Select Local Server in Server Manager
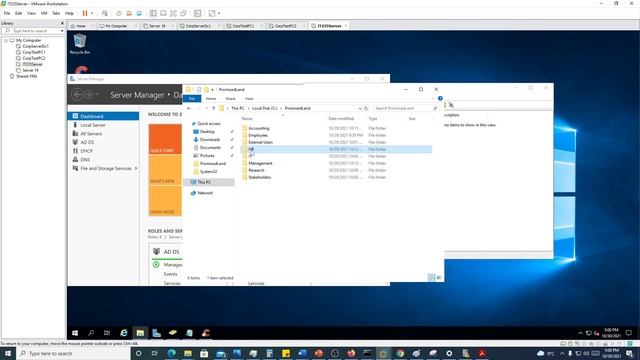 point(93,125)
